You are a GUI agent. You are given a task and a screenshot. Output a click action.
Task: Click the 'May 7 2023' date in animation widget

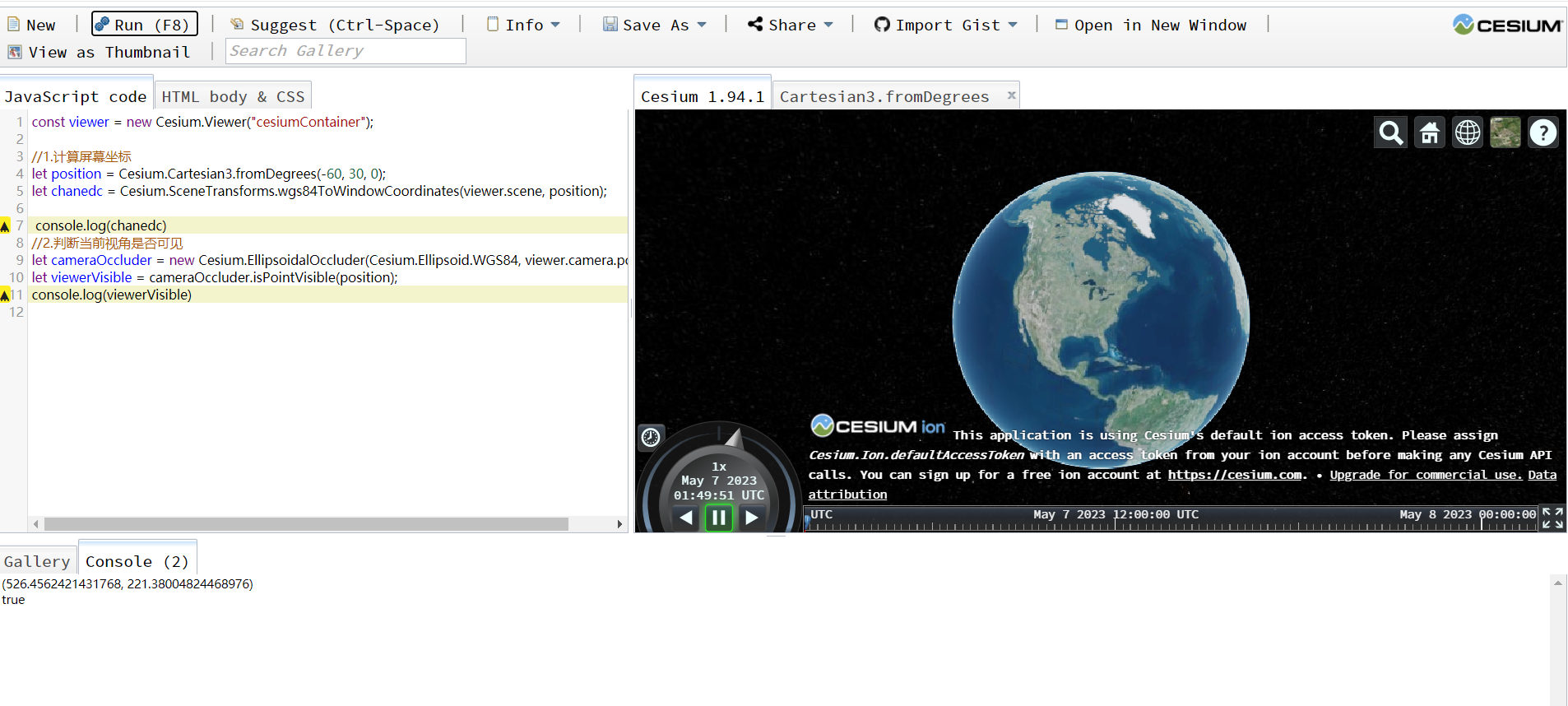coord(719,481)
